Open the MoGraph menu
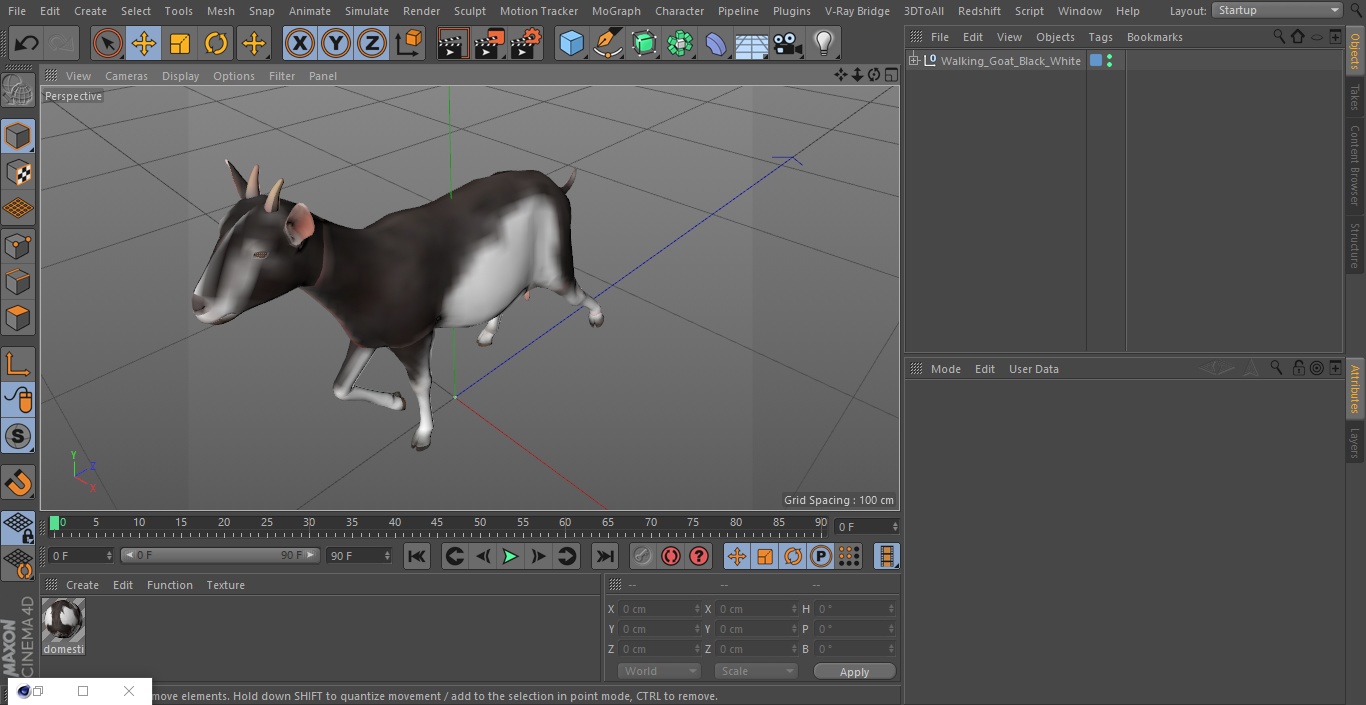Image resolution: width=1366 pixels, height=705 pixels. coord(616,11)
